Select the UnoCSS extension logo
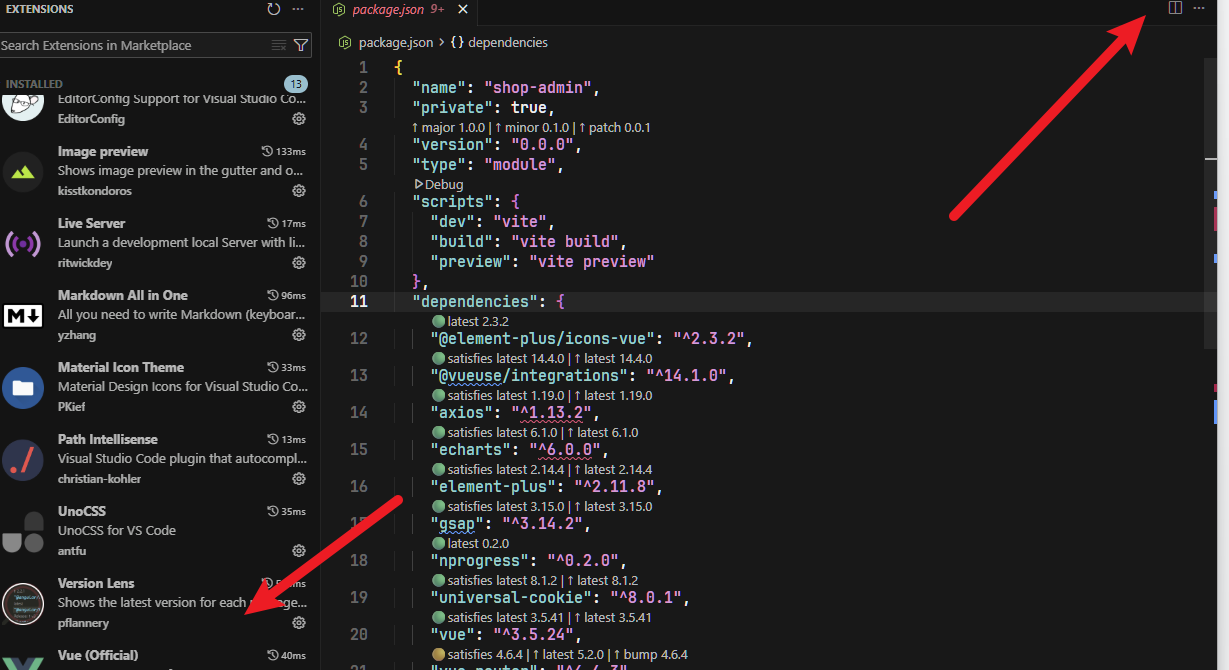 click(x=23, y=532)
